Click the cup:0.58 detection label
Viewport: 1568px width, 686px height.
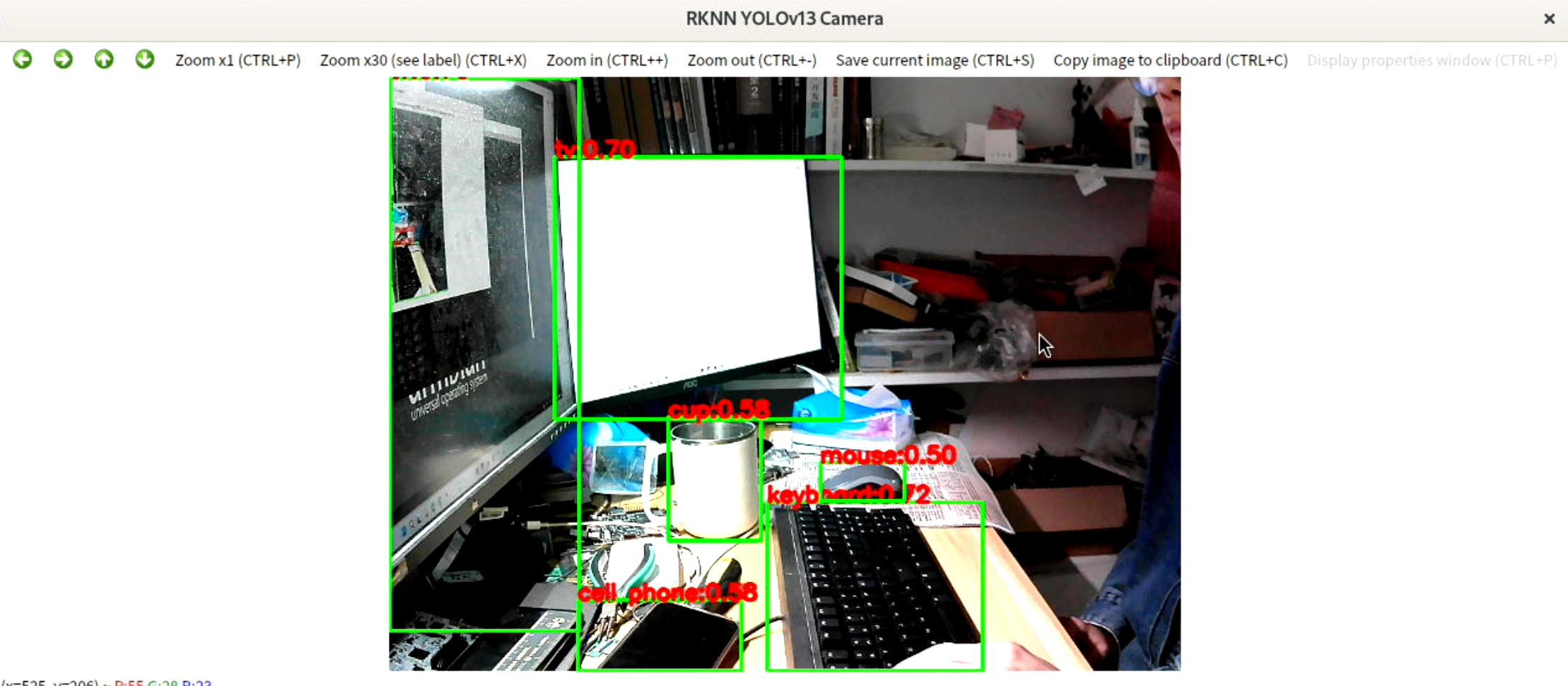tap(718, 409)
